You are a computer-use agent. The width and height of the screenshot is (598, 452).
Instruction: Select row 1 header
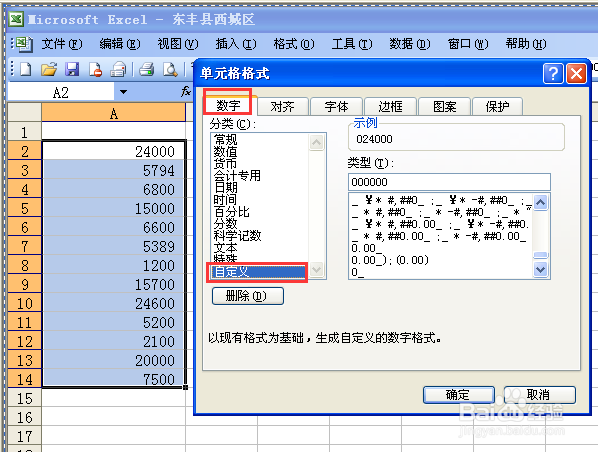coord(24,132)
